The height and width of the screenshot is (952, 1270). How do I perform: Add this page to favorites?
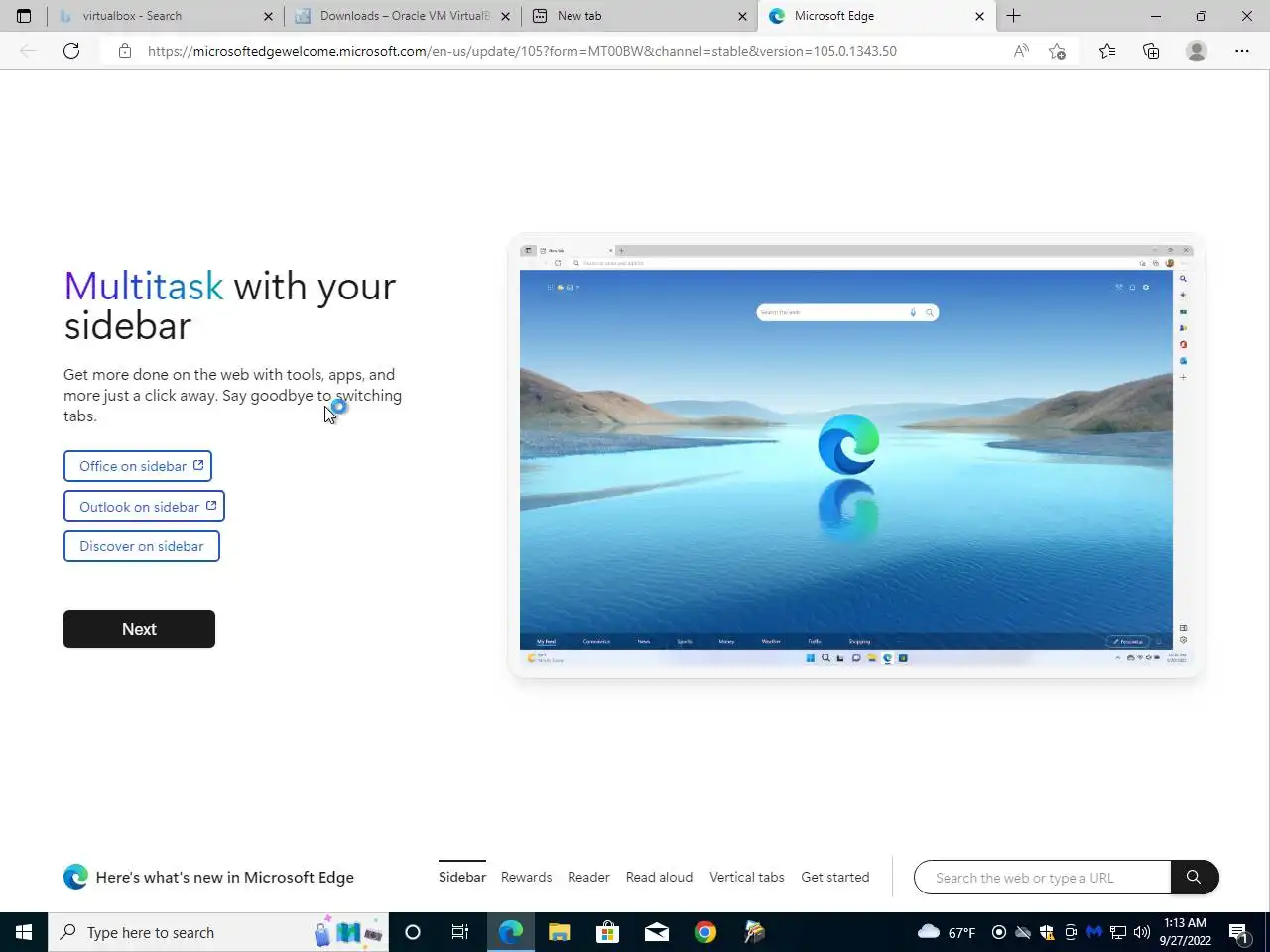tap(1058, 51)
